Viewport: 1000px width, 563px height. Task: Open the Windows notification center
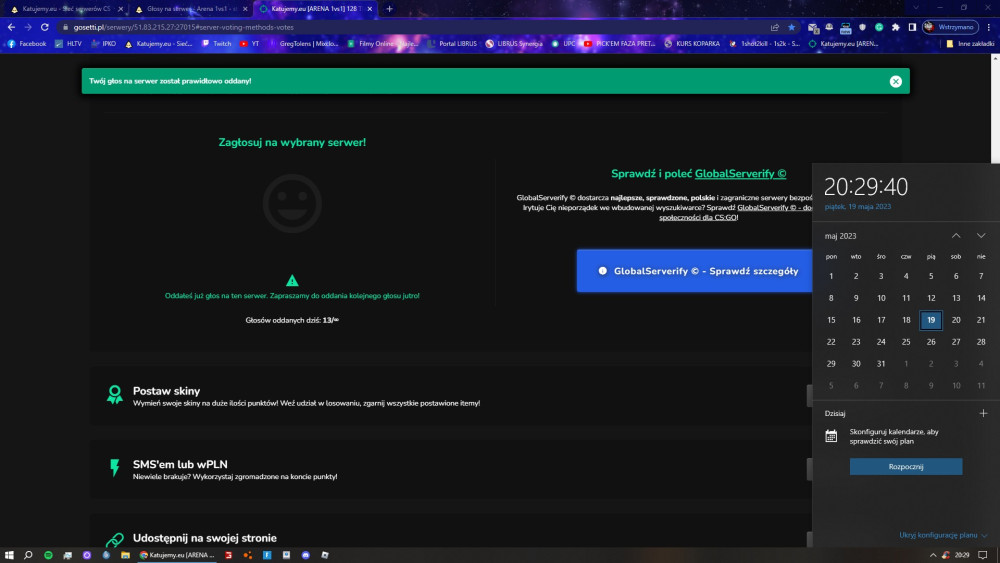tap(983, 555)
